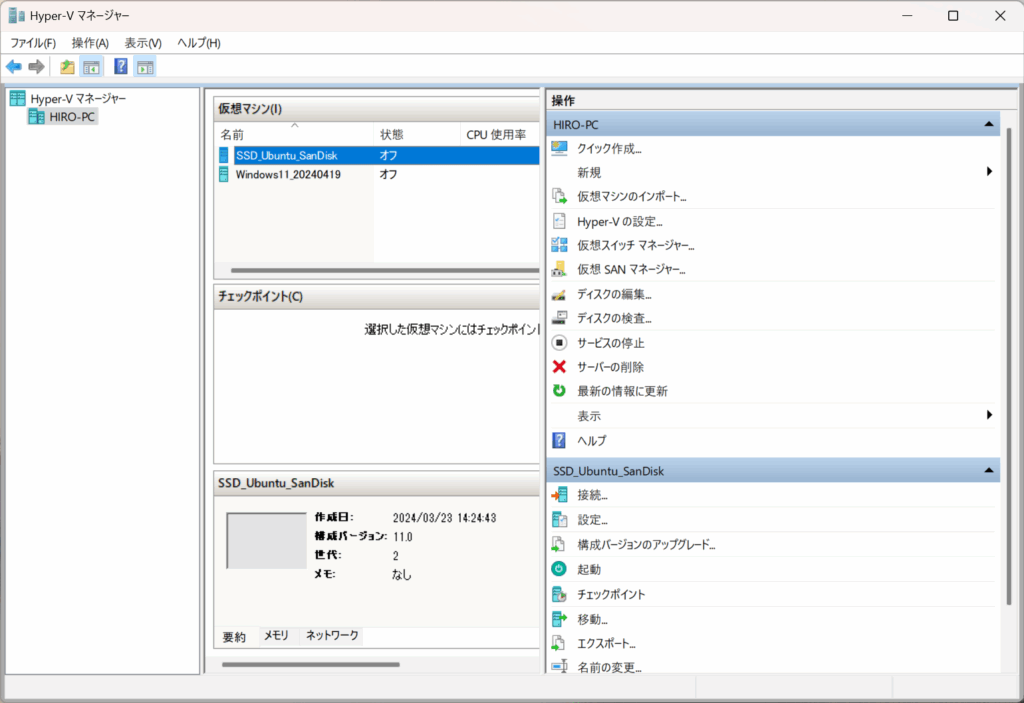The image size is (1024, 703).
Task: Click the 仮想 SAN マネージャー icon
Action: [x=560, y=269]
